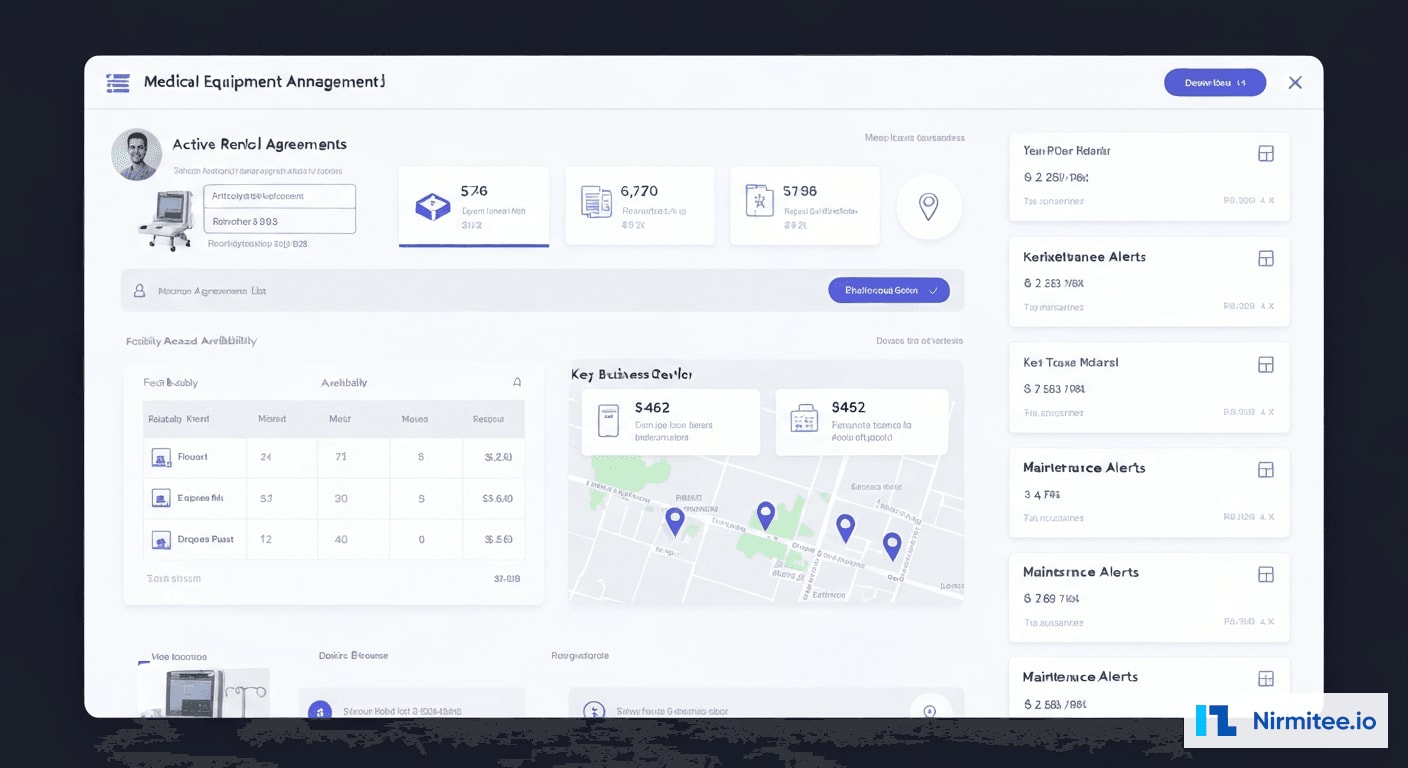
Task: Click the bell icon in the Availability panel
Action: click(x=516, y=382)
